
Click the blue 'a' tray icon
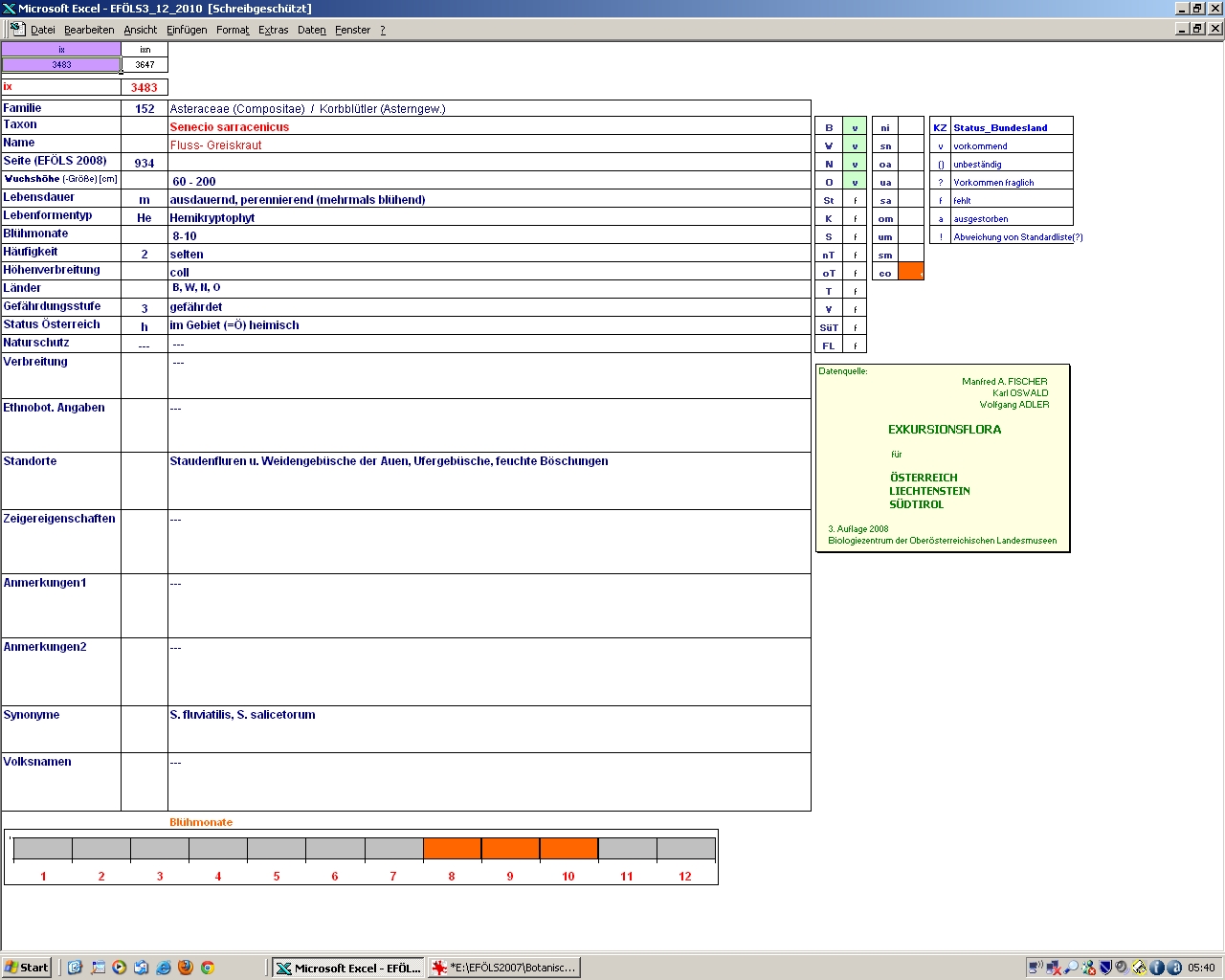click(x=1173, y=968)
